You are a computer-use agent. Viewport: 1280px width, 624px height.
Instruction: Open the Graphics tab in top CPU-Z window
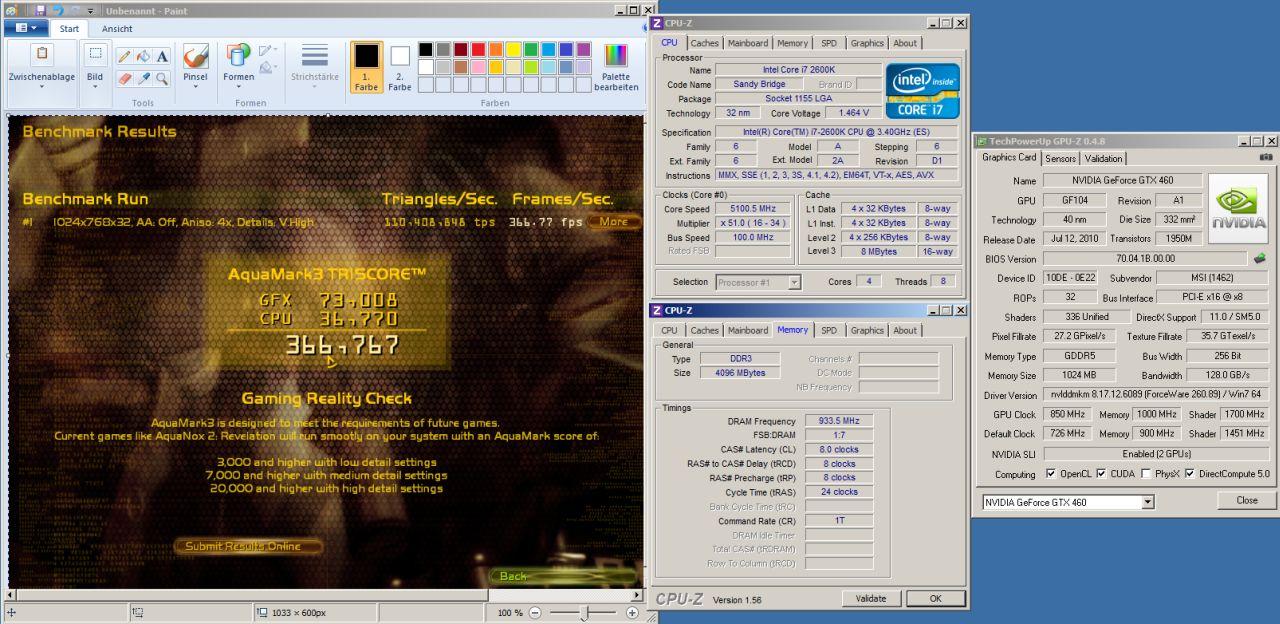coord(867,43)
